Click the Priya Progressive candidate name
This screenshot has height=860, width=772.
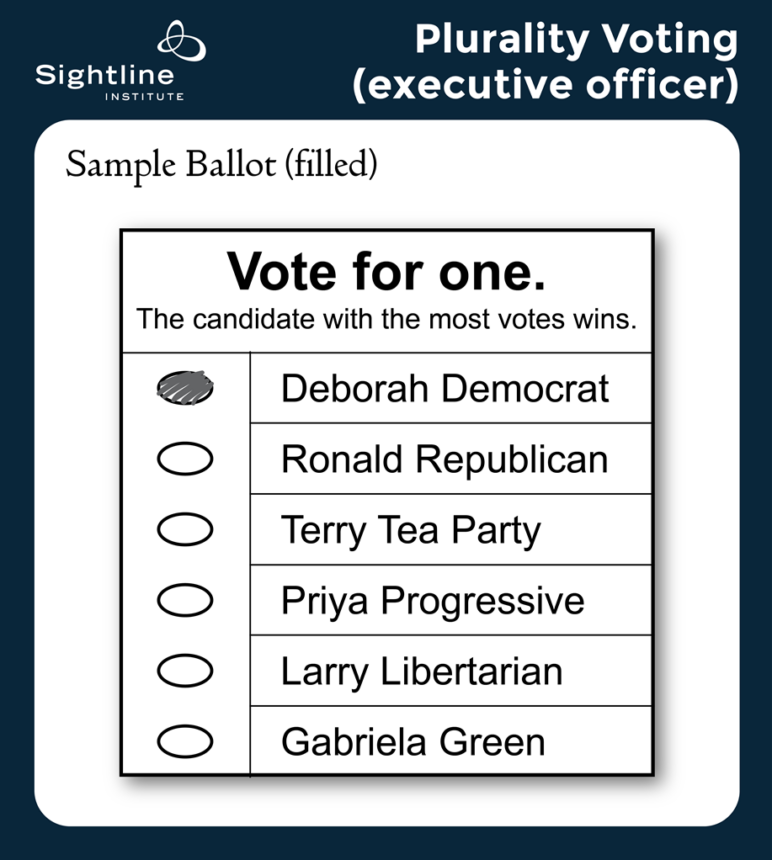[x=432, y=601]
